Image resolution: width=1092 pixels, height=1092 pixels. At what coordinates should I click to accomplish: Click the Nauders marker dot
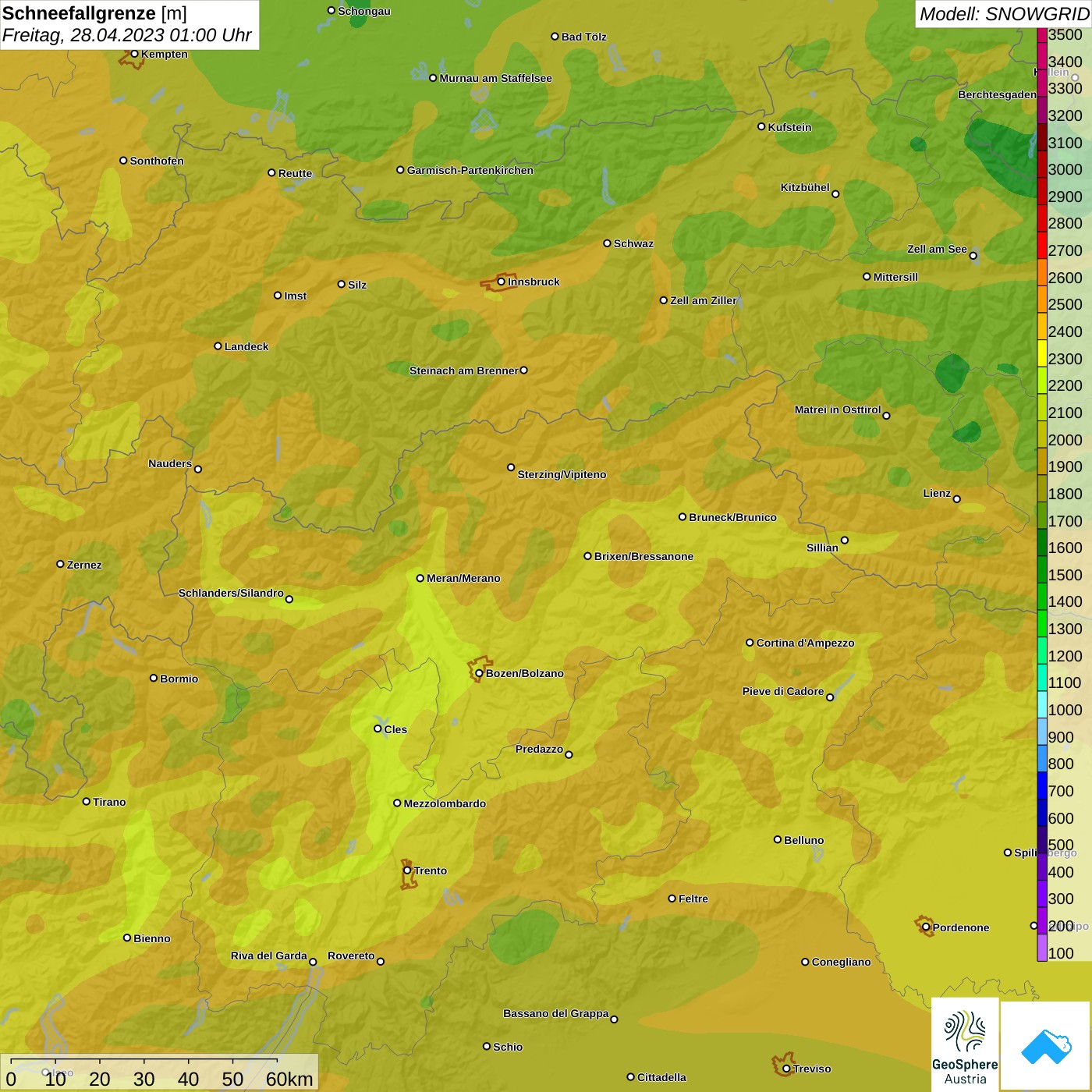[198, 470]
